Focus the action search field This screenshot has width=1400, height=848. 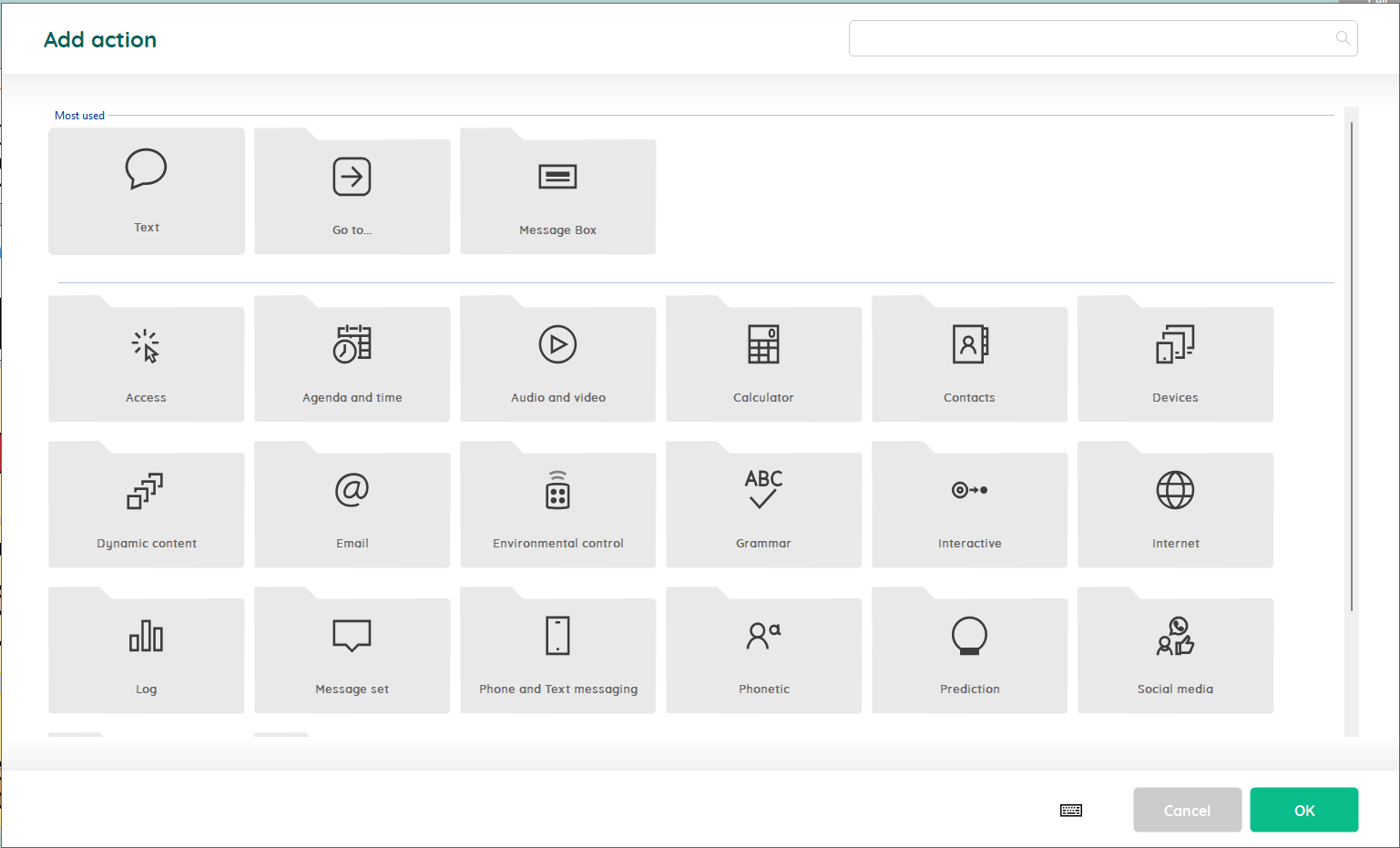(1103, 38)
